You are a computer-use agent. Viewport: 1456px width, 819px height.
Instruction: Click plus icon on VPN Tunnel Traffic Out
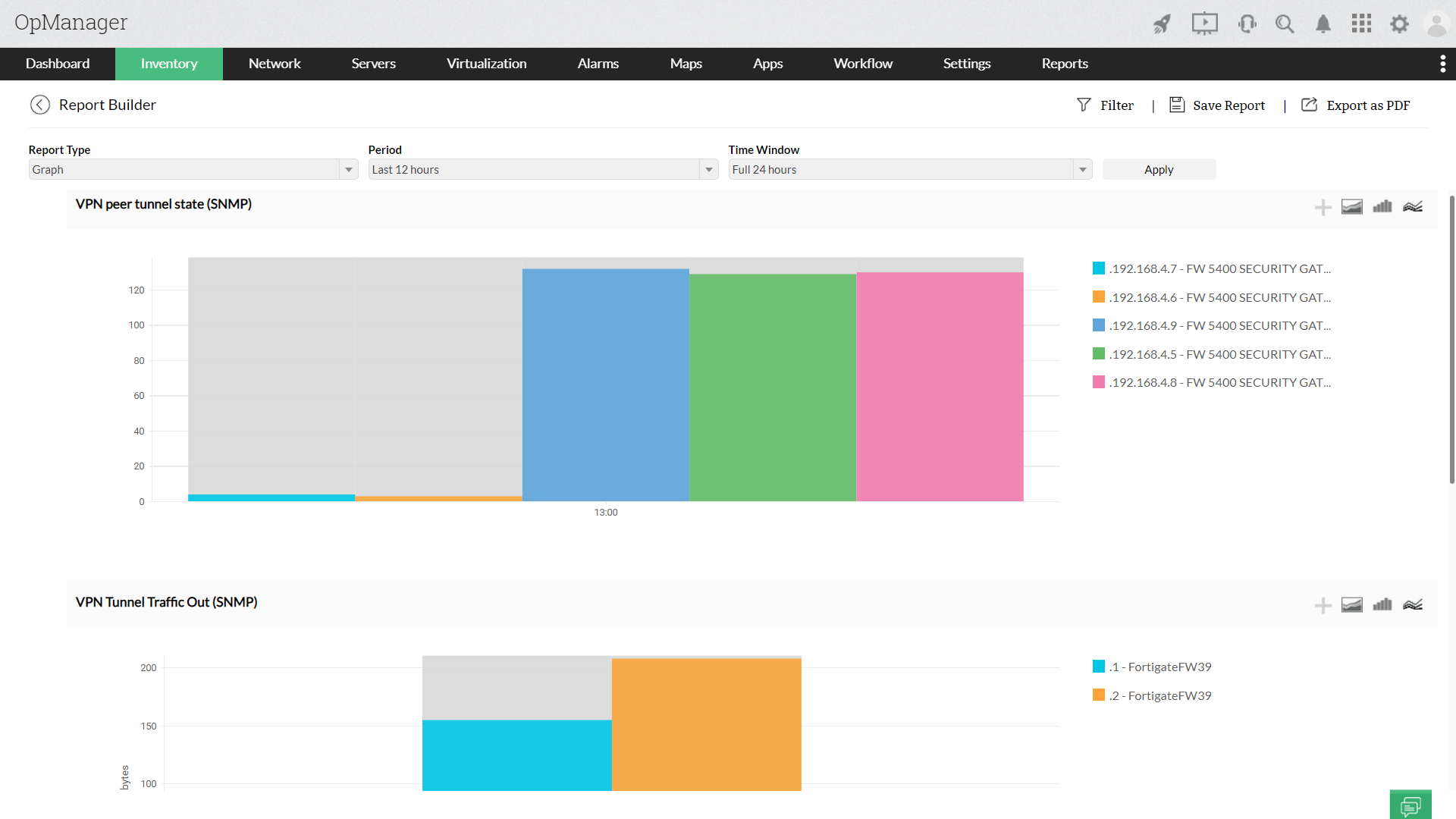point(1323,605)
